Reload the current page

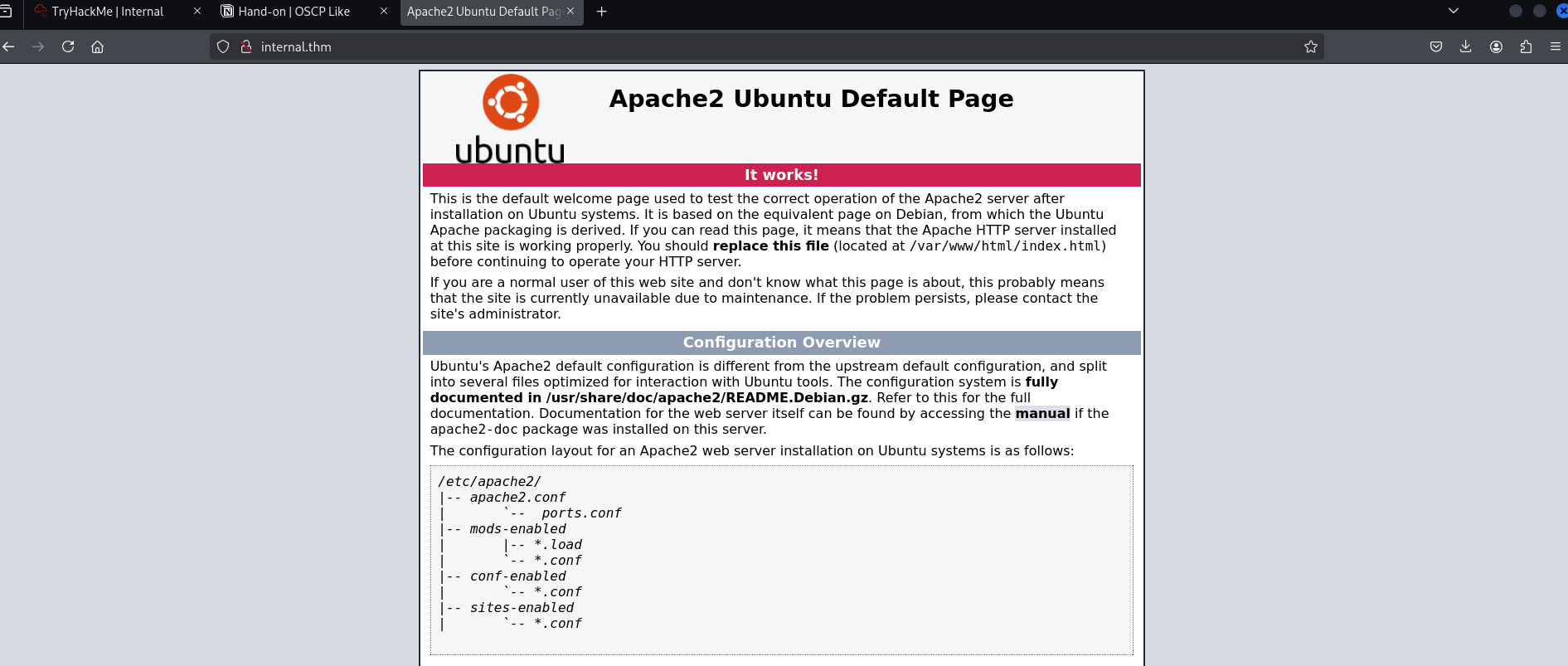[68, 47]
